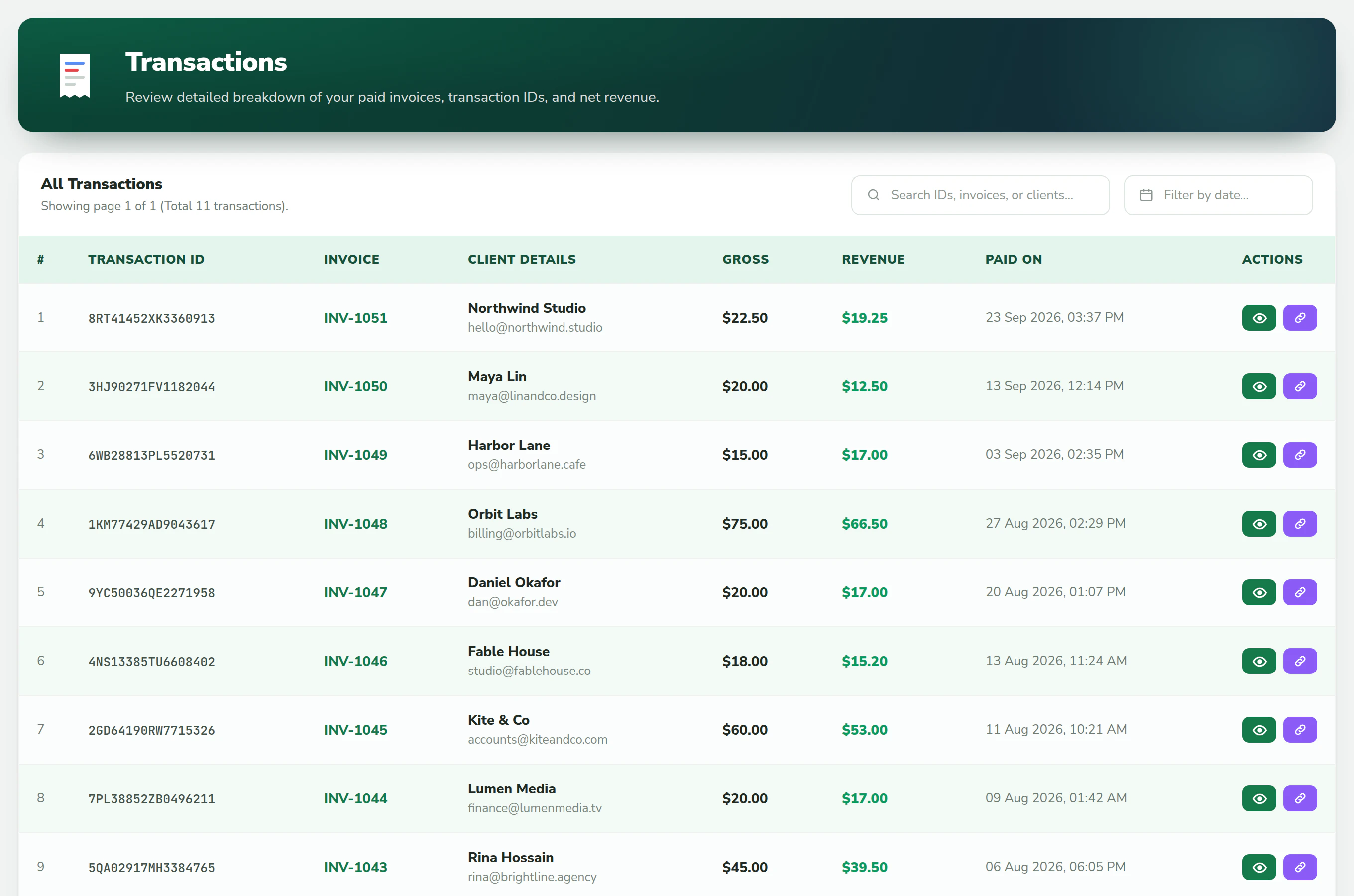View the Lumen Media transaction
Screen dimensions: 1354x896
[1258, 798]
